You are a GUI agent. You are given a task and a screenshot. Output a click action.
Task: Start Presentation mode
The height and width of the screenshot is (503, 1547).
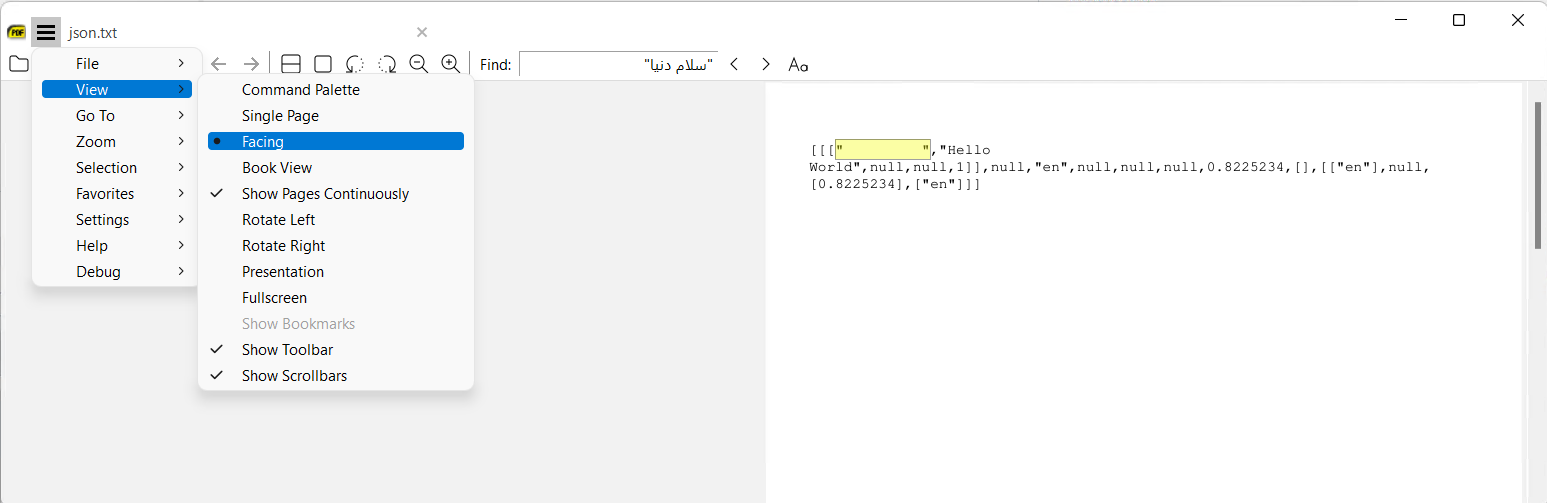(x=336, y=271)
